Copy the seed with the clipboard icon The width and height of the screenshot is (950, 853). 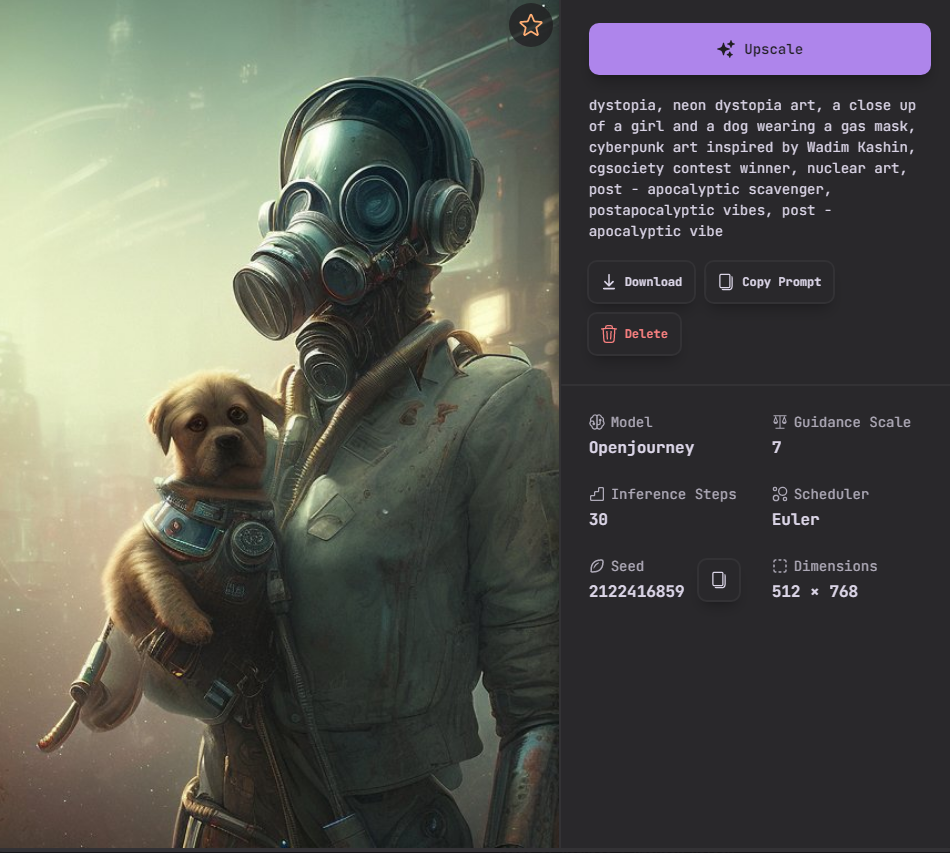[718, 580]
